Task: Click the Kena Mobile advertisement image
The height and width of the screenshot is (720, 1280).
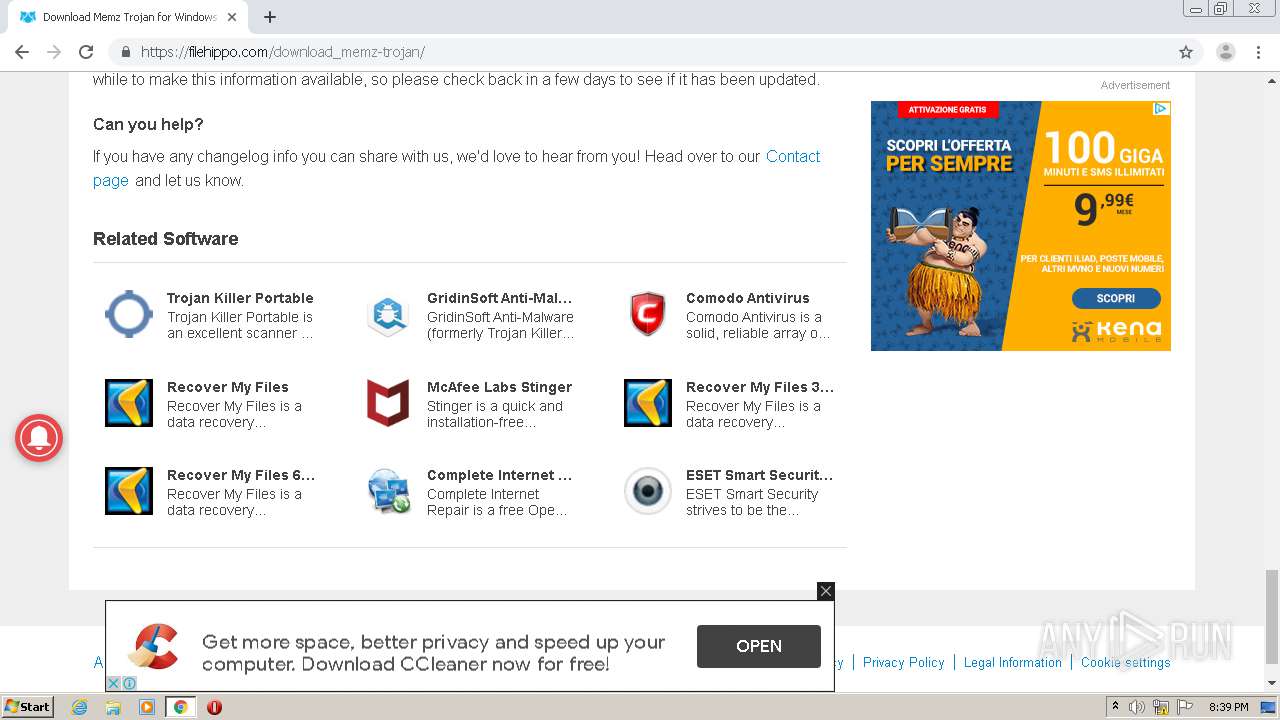Action: [x=1021, y=226]
